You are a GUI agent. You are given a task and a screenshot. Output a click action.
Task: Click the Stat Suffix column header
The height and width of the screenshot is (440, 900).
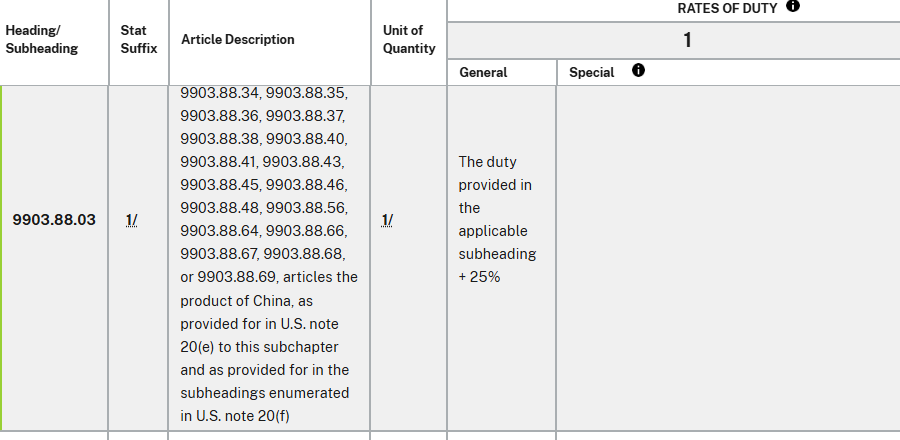139,39
